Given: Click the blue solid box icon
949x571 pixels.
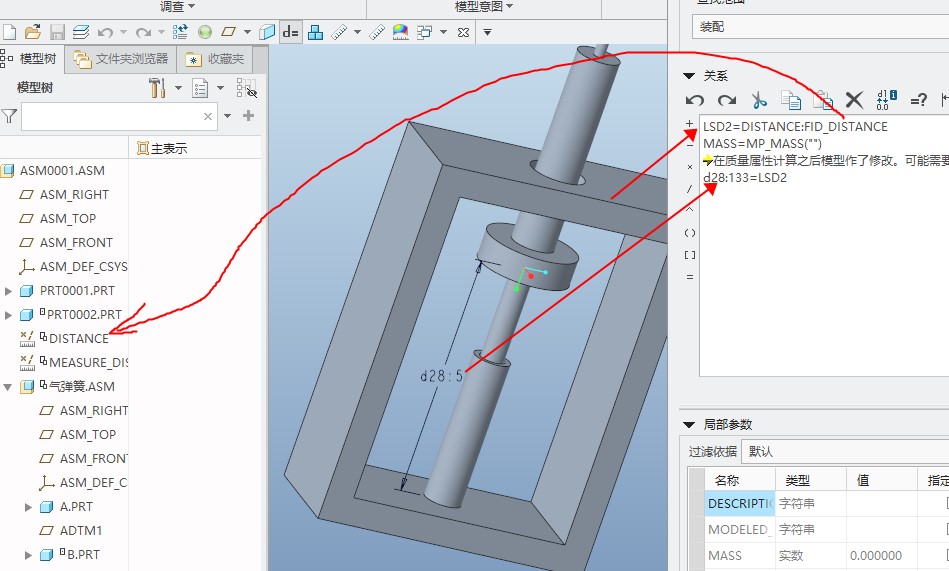Looking at the screenshot, I should [267, 31].
